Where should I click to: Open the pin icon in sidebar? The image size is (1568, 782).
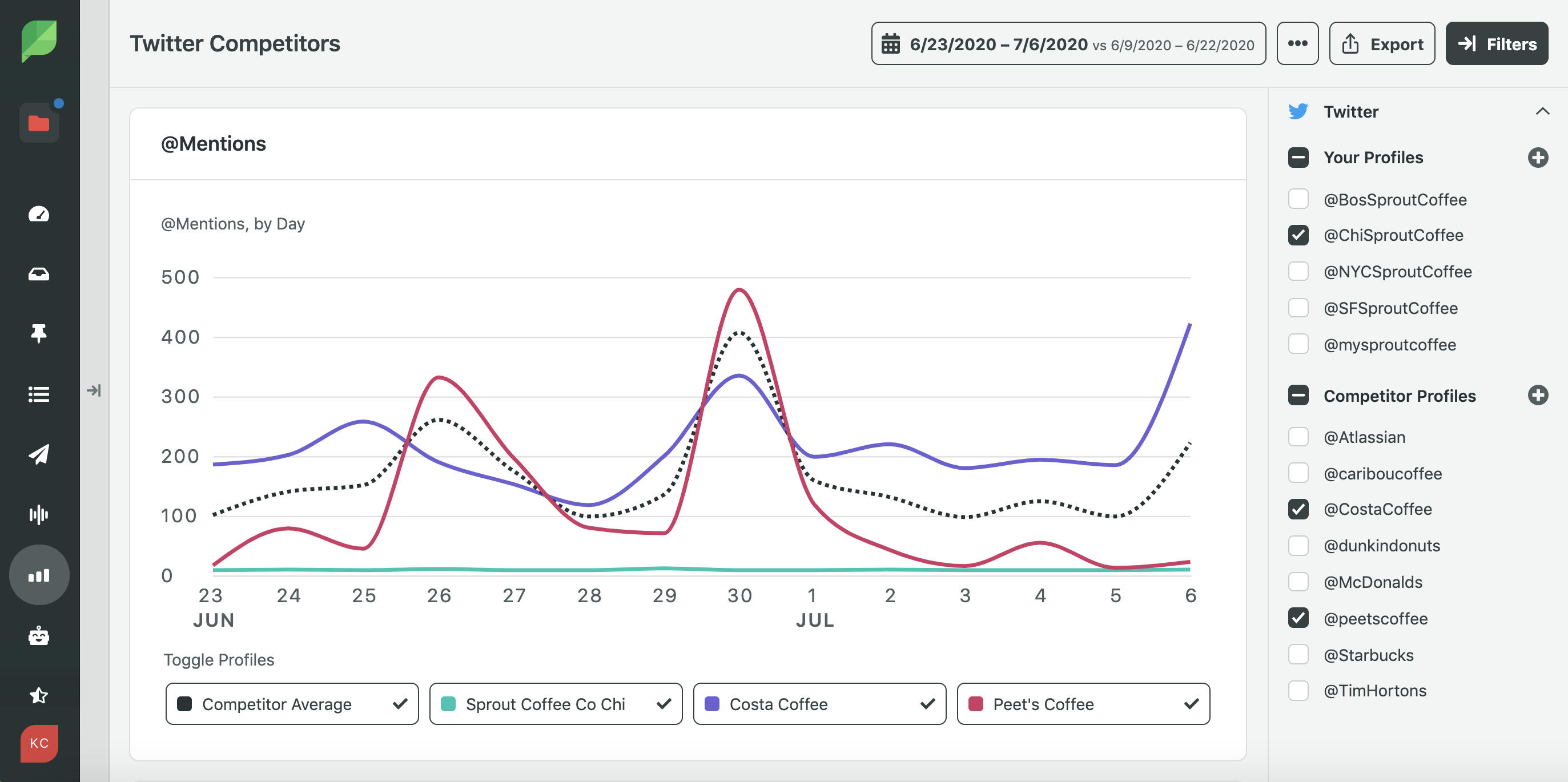(39, 333)
